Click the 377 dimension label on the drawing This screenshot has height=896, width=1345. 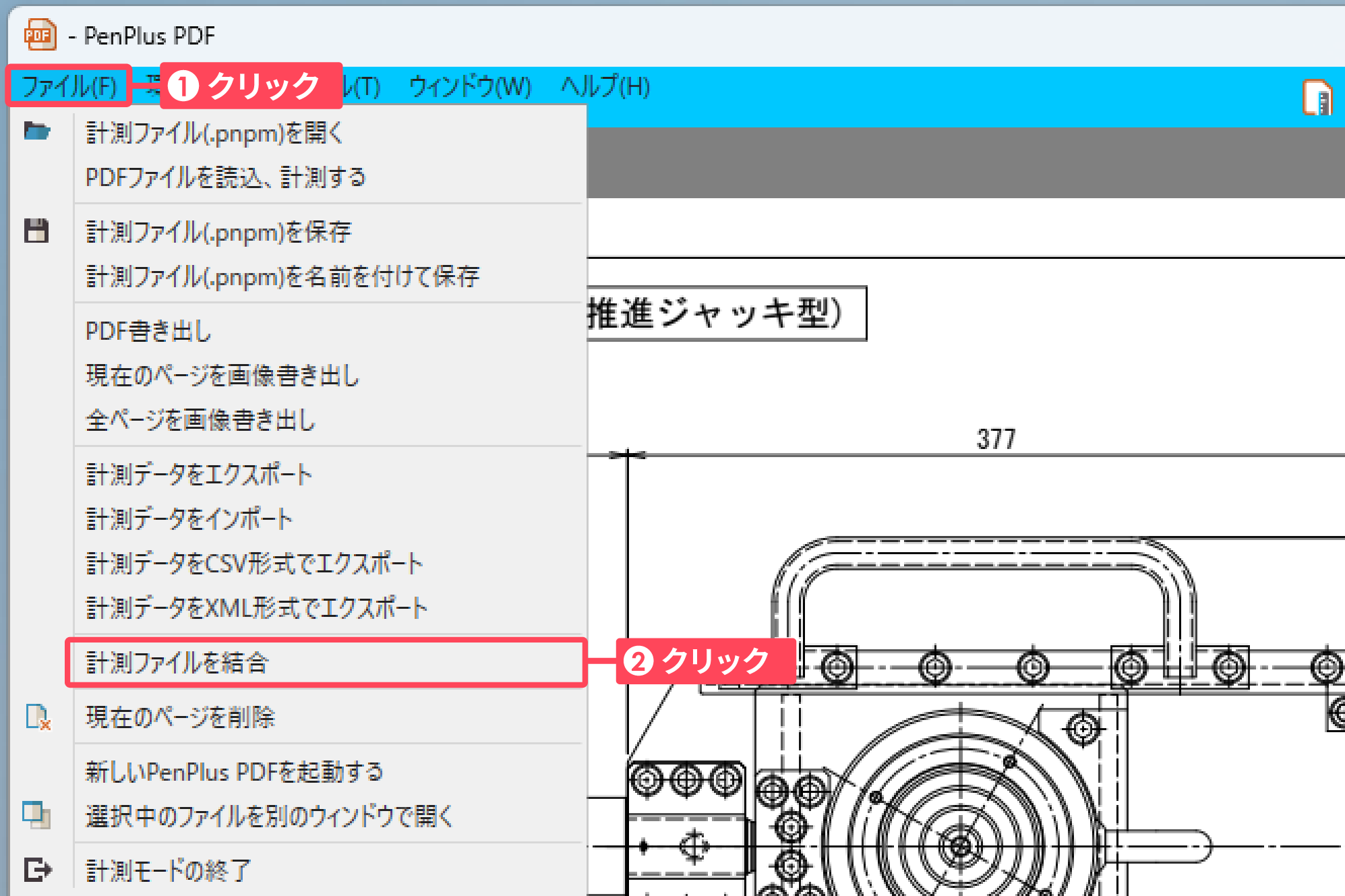point(996,440)
